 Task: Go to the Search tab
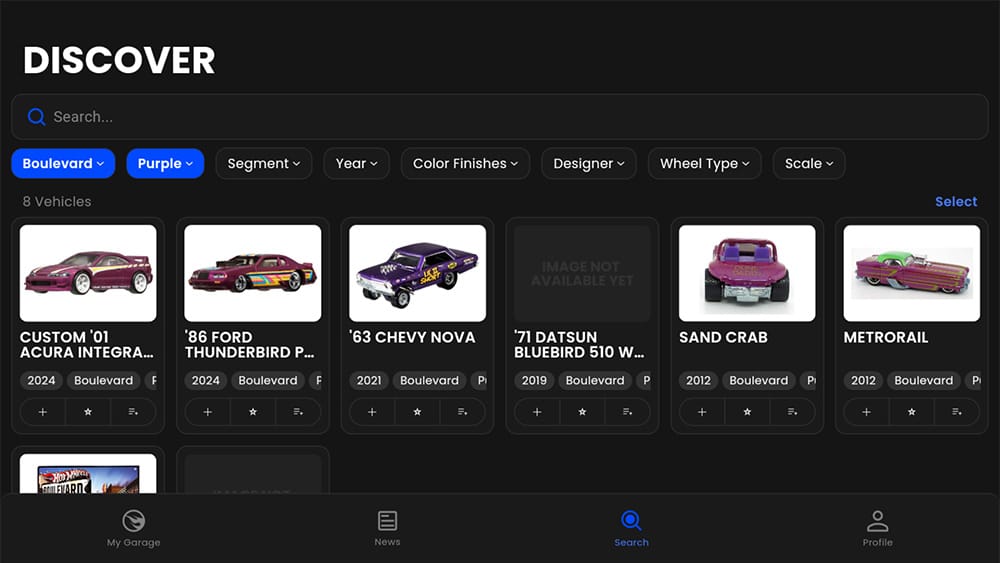pos(631,529)
